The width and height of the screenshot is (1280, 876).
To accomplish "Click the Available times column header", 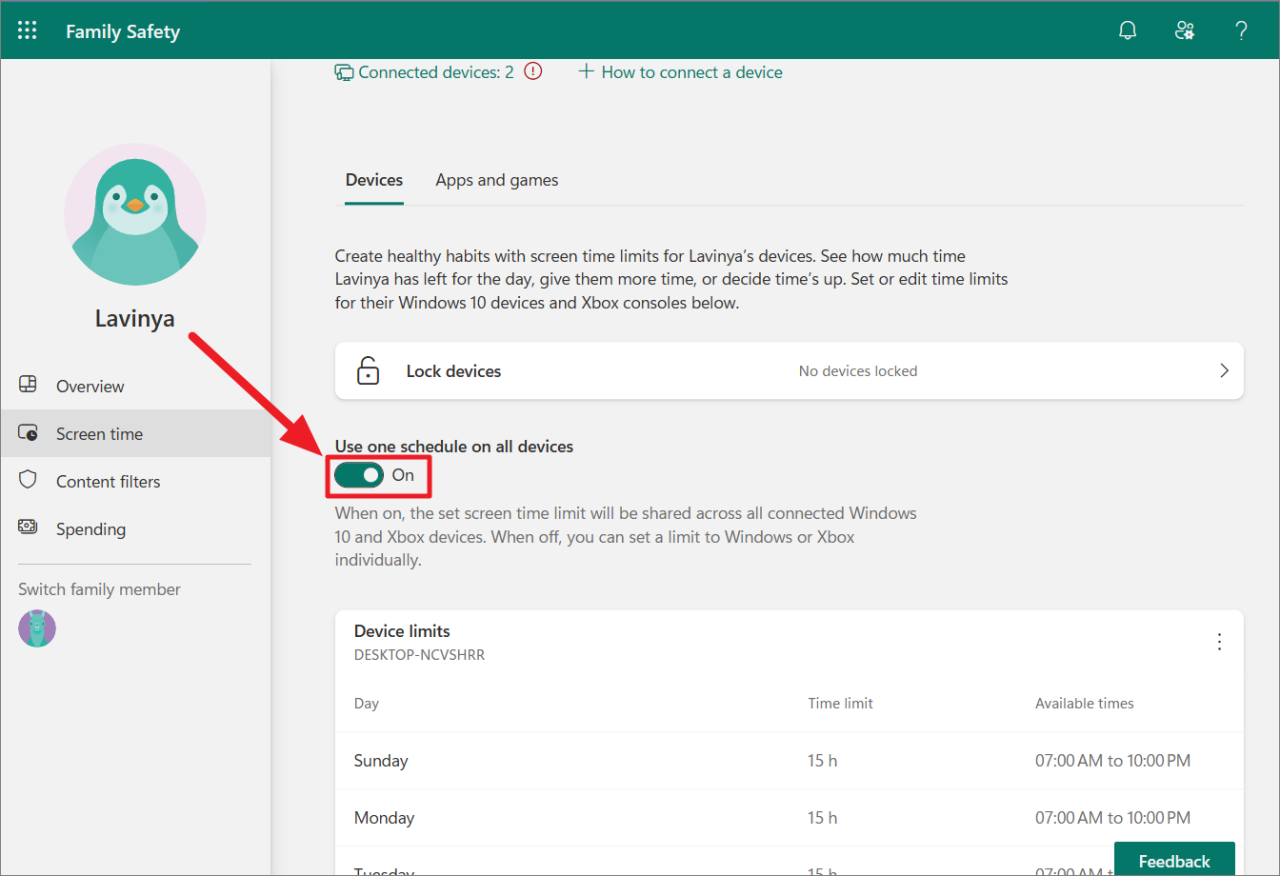I will coord(1084,703).
